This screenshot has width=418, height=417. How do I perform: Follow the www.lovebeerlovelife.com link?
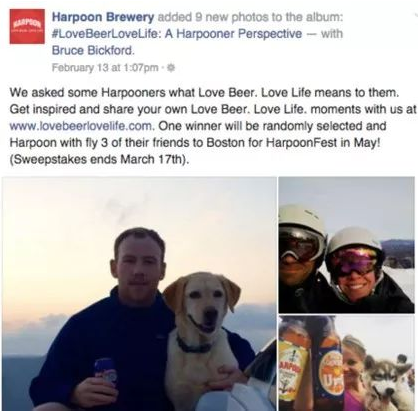pos(82,126)
